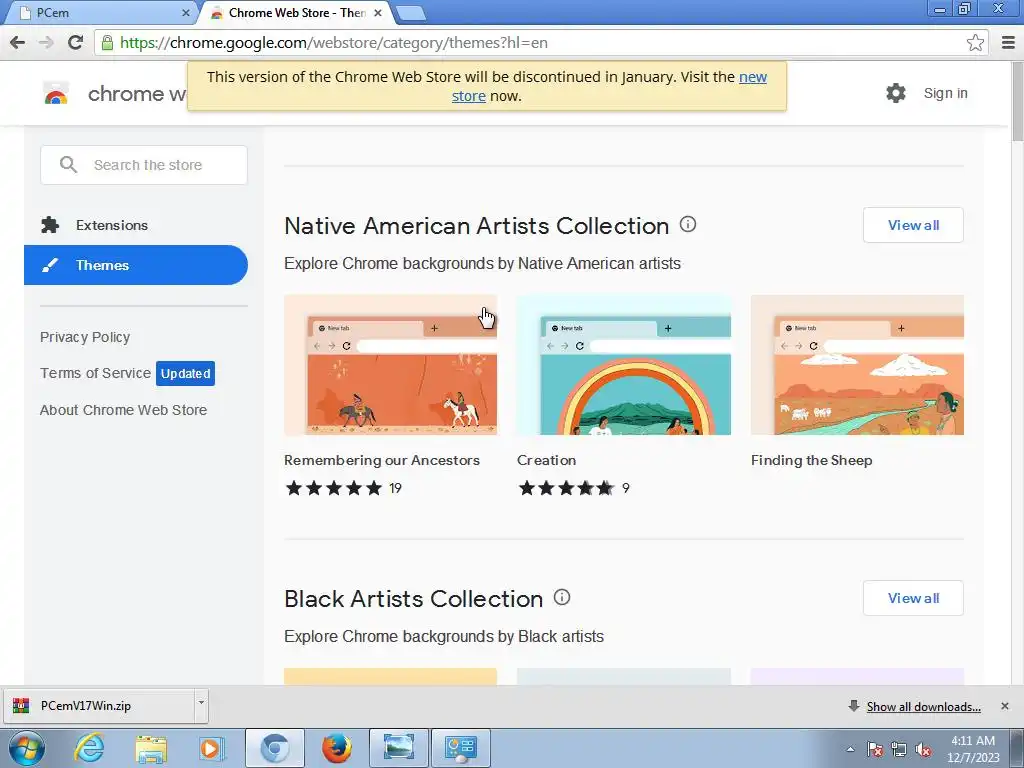Close the downloads bar
This screenshot has width=1024, height=768.
click(1004, 706)
